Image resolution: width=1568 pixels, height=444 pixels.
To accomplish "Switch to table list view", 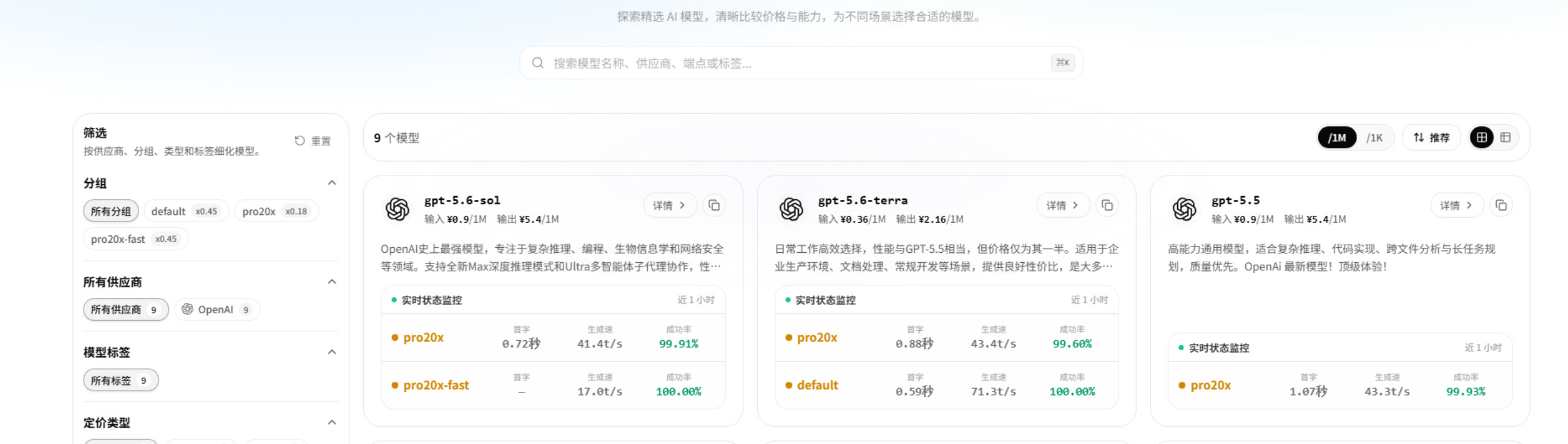I will click(1505, 138).
